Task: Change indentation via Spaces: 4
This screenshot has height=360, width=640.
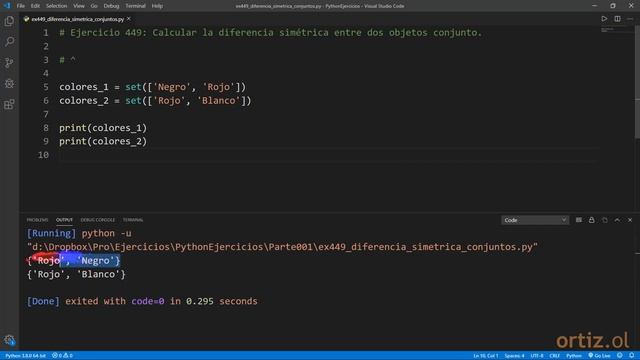Action: 514,356
